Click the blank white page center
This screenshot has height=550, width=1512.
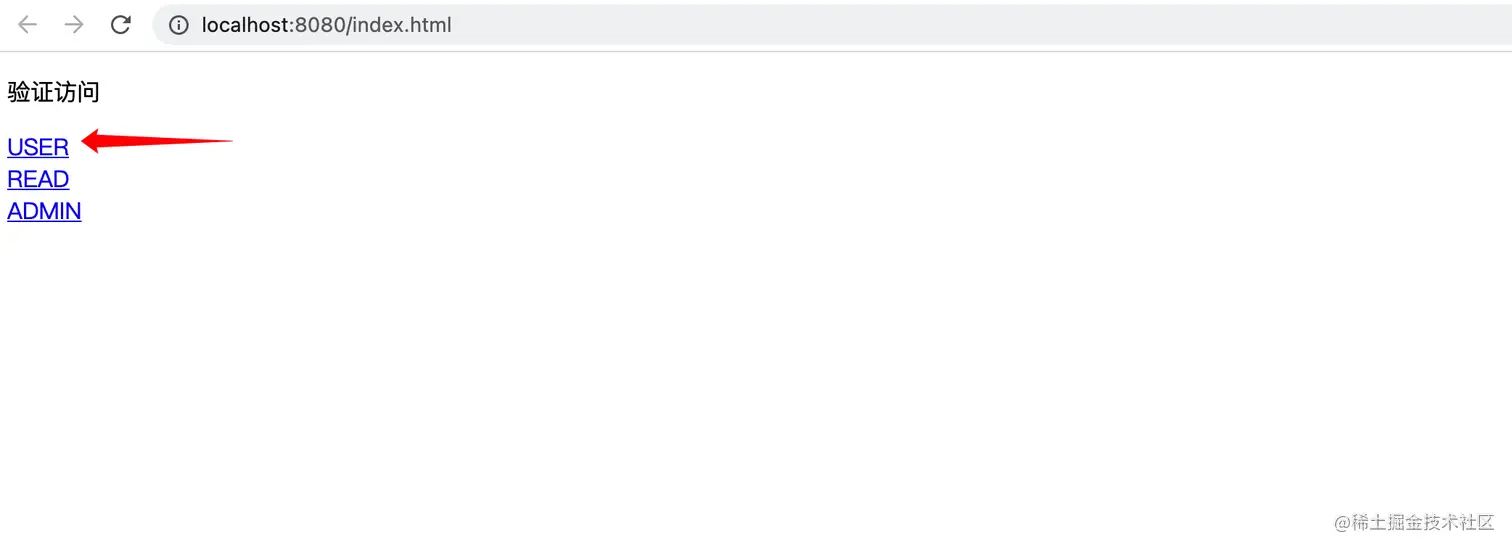tap(756, 300)
